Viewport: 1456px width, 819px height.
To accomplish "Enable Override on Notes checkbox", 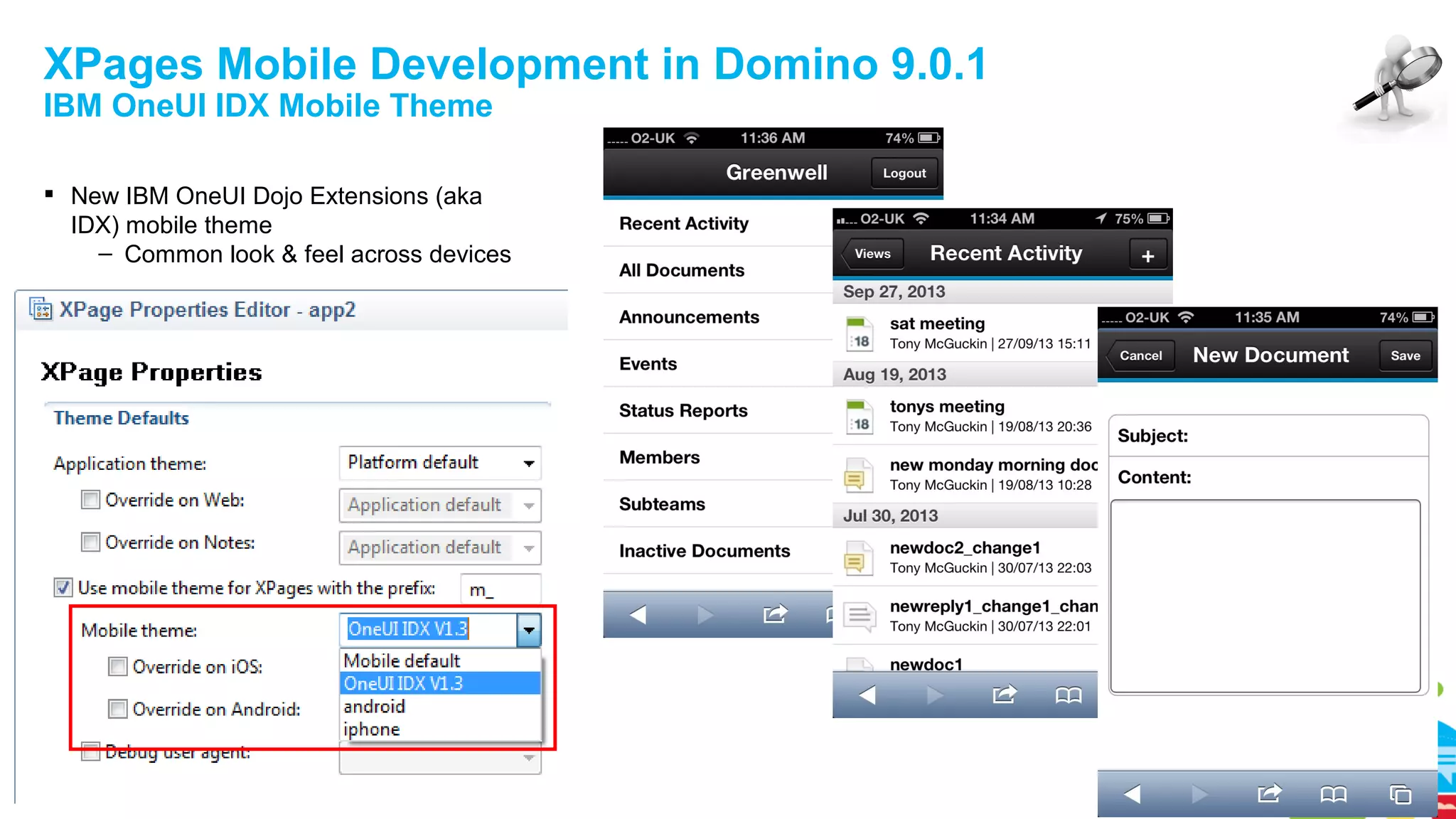I will click(90, 542).
